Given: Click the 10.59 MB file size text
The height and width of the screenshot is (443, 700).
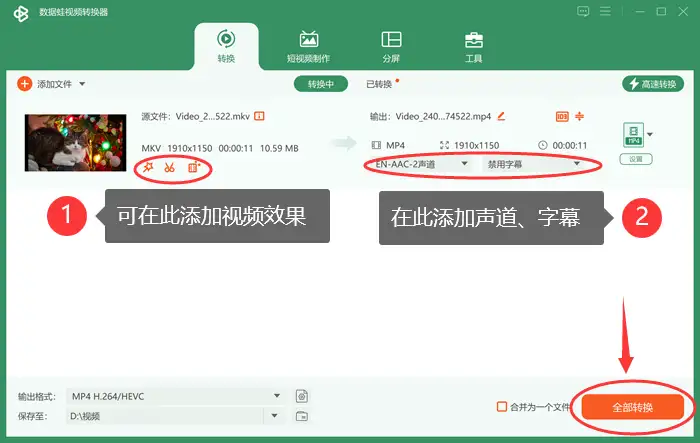Looking at the screenshot, I should 279,148.
